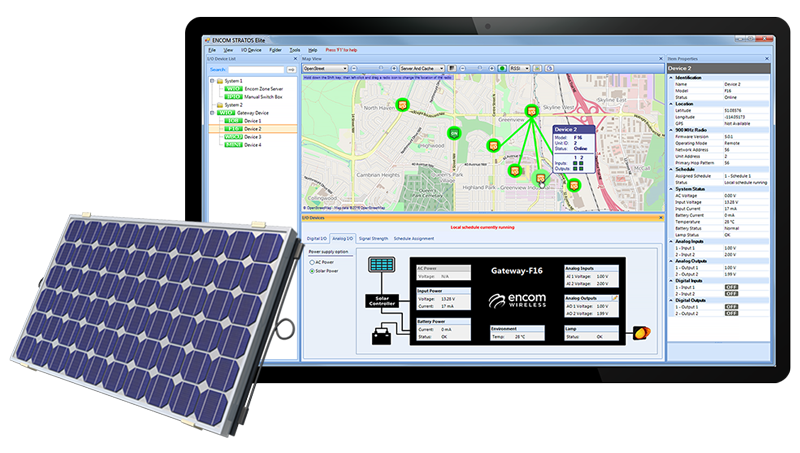
Task: Open the Folder menu
Action: (276, 50)
